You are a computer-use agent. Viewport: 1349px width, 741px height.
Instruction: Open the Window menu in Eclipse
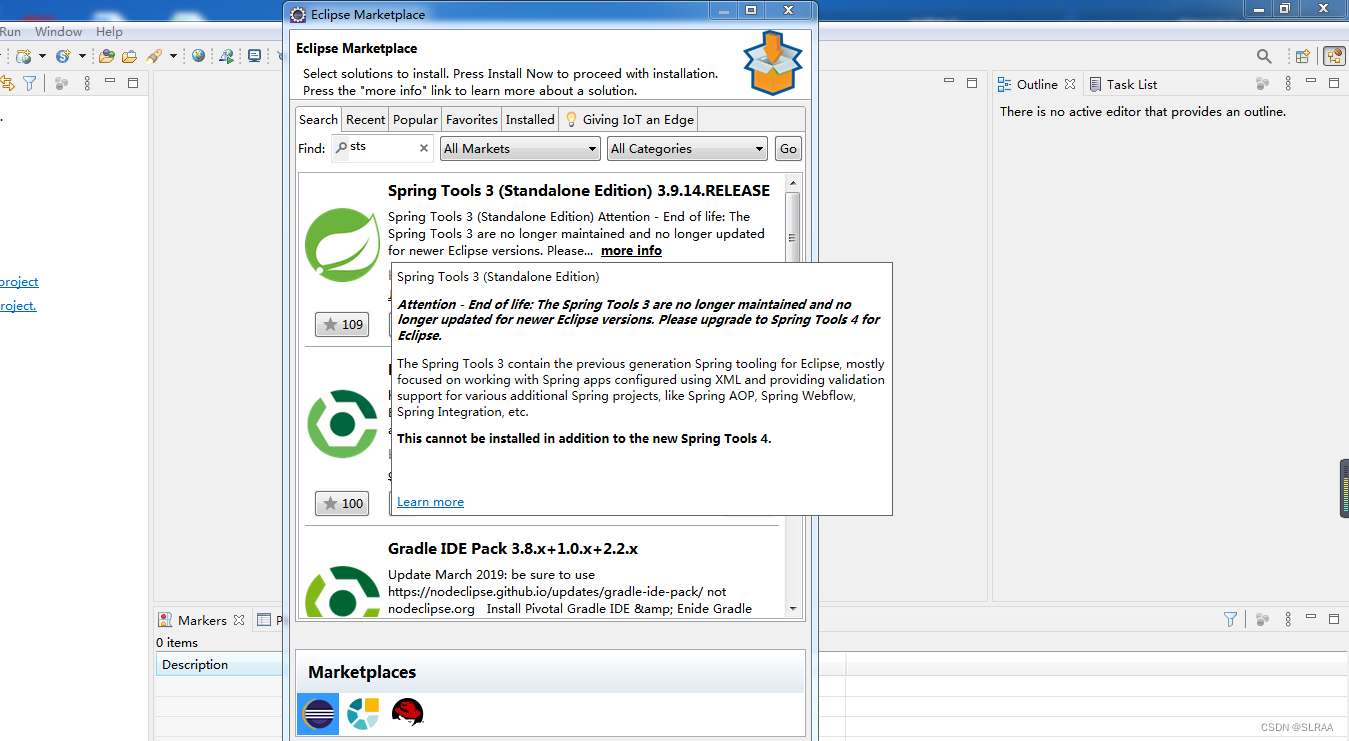[58, 32]
